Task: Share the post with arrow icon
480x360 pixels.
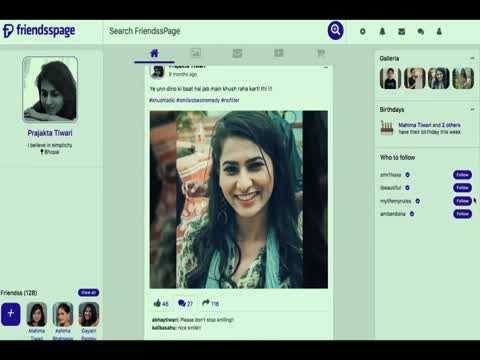Action: (x=206, y=303)
